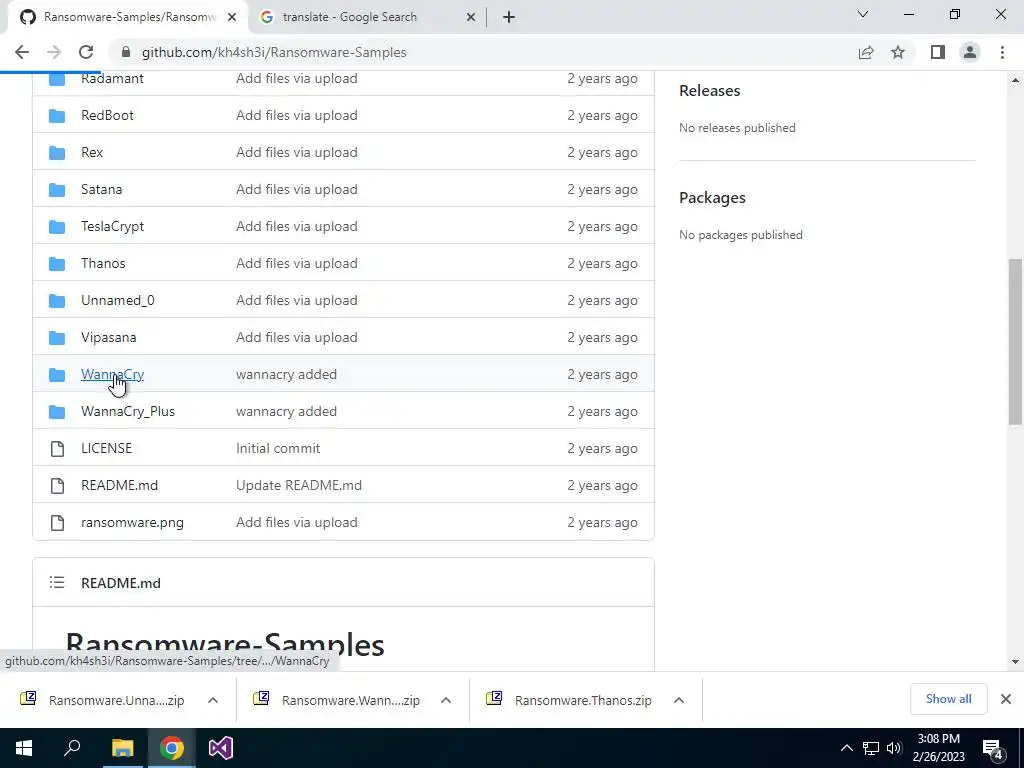Open the notification center icon
Screen dimensions: 1024x768
(x=993, y=749)
